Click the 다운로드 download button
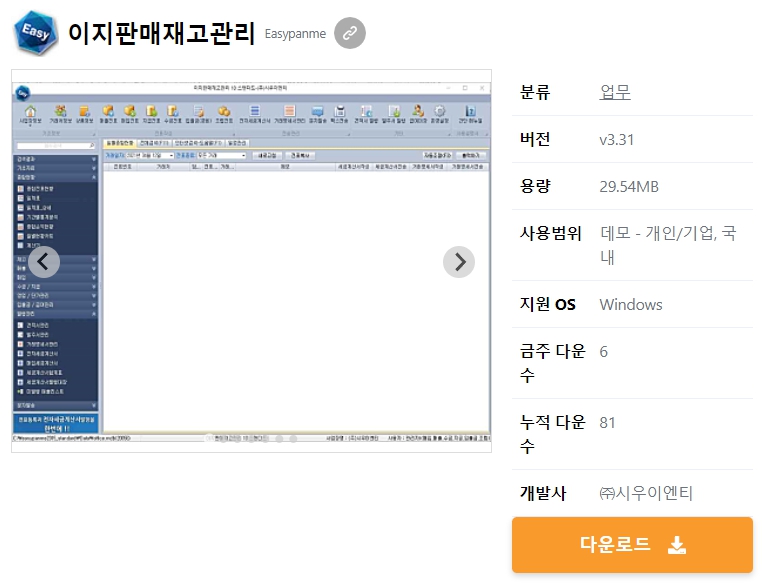The height and width of the screenshot is (587, 762). (632, 545)
